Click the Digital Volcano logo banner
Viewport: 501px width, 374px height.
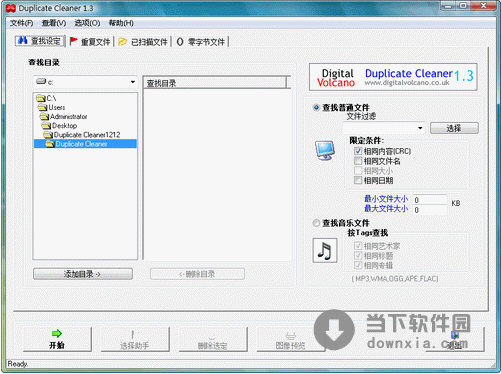393,77
